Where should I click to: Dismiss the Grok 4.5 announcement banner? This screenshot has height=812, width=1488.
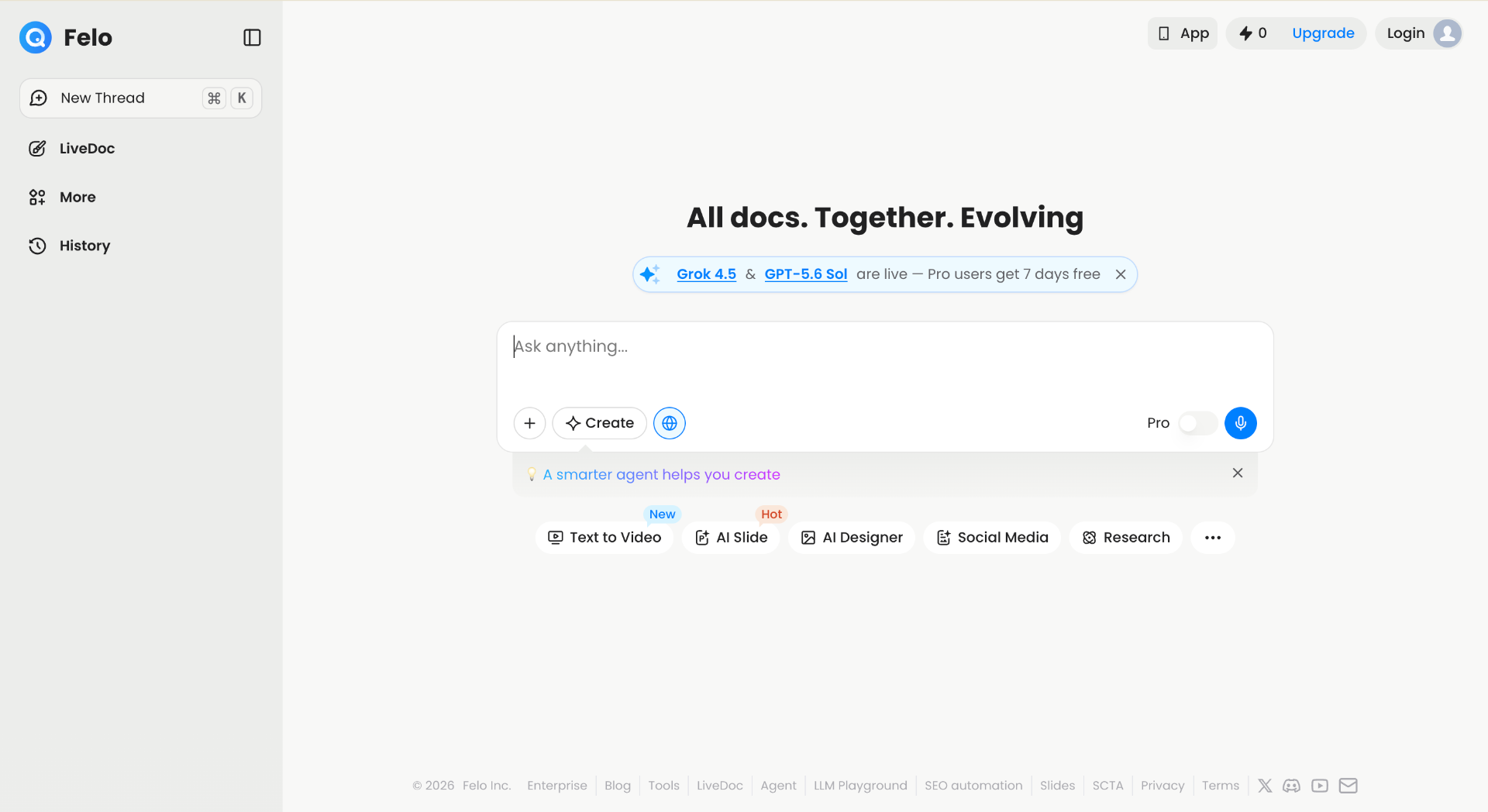[x=1121, y=274]
